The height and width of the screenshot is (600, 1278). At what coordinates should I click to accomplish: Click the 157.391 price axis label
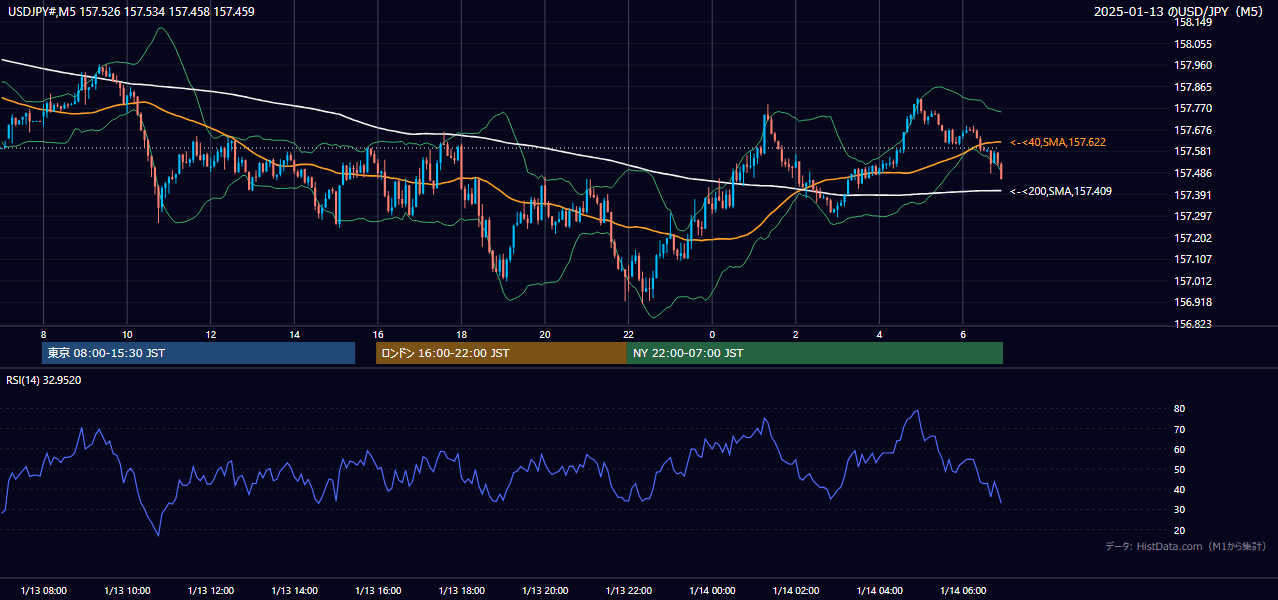(1192, 195)
